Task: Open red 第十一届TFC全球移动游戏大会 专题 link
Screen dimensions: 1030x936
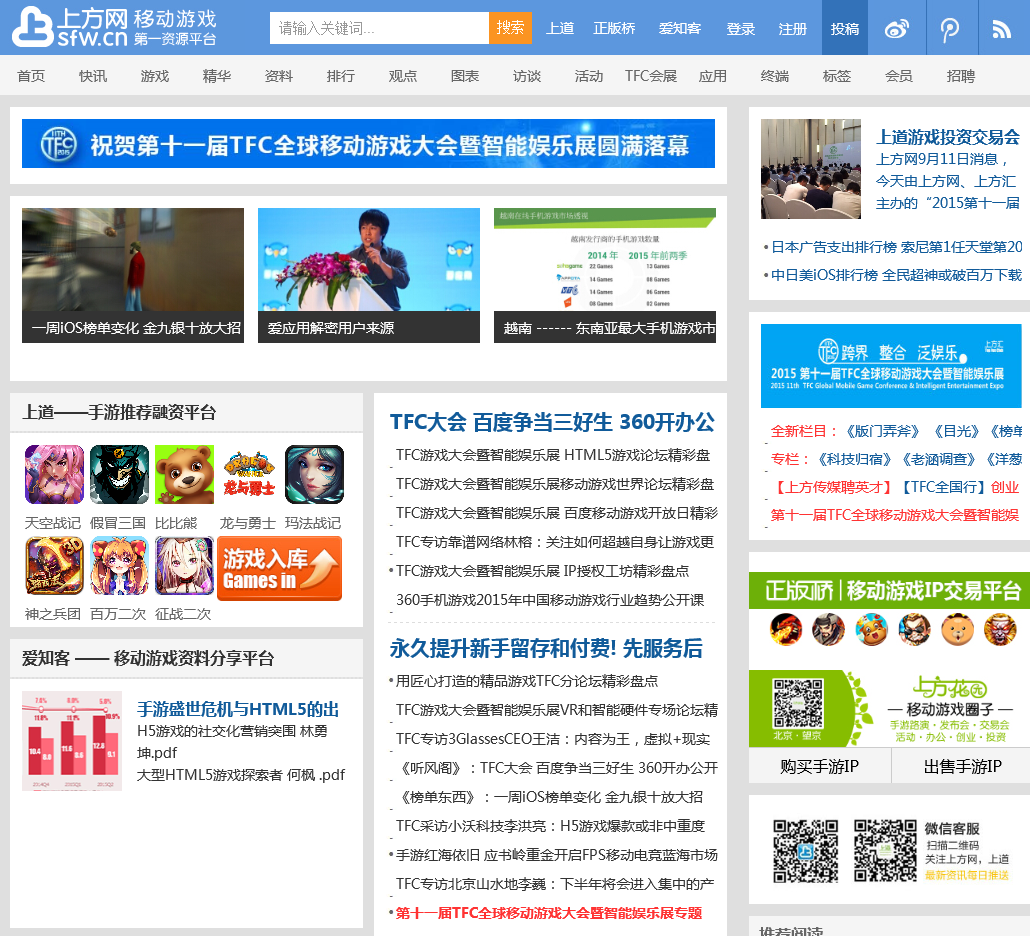Action: coord(549,912)
